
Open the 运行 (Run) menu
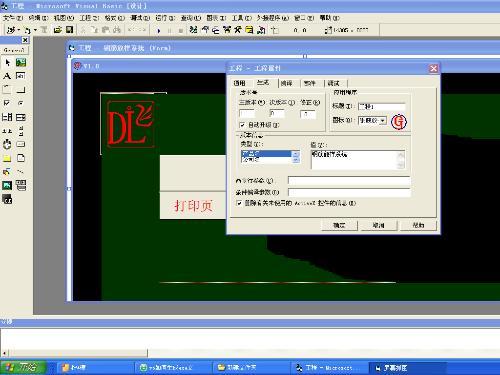(165, 18)
